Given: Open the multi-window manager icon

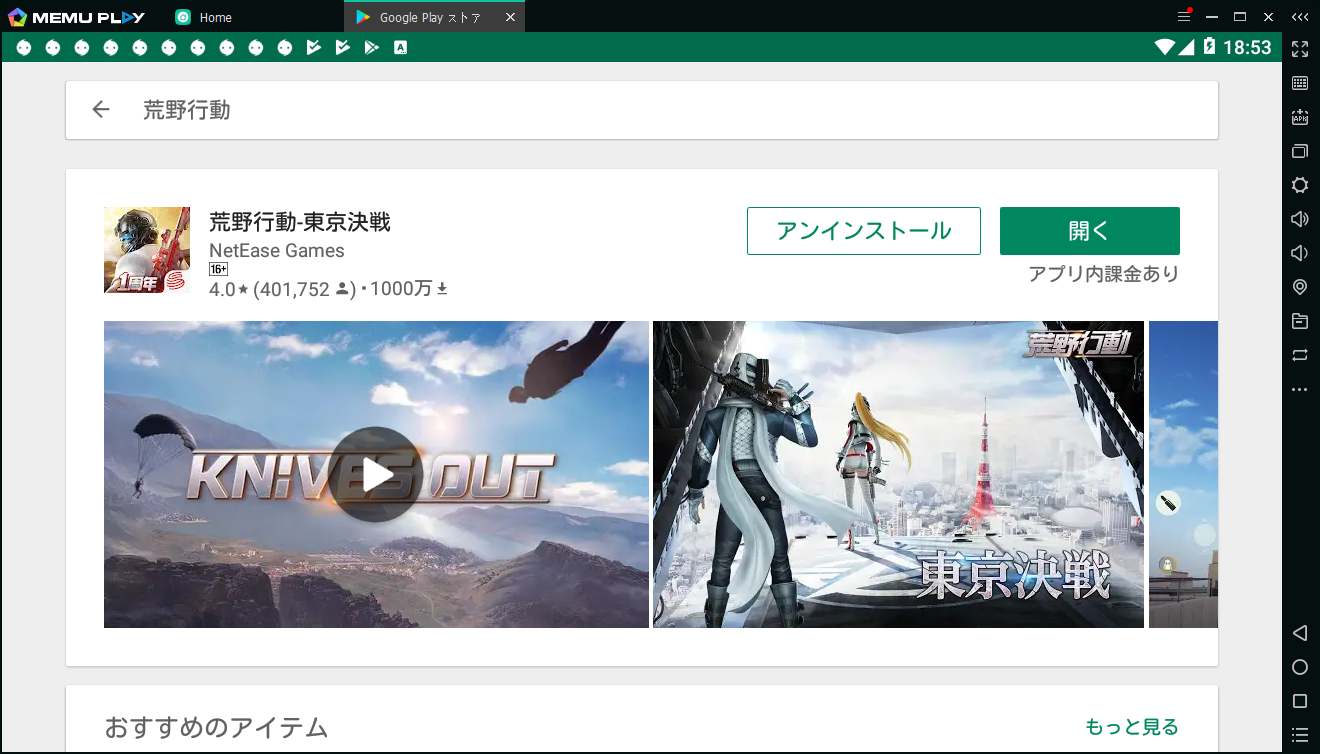Looking at the screenshot, I should coord(1300,151).
